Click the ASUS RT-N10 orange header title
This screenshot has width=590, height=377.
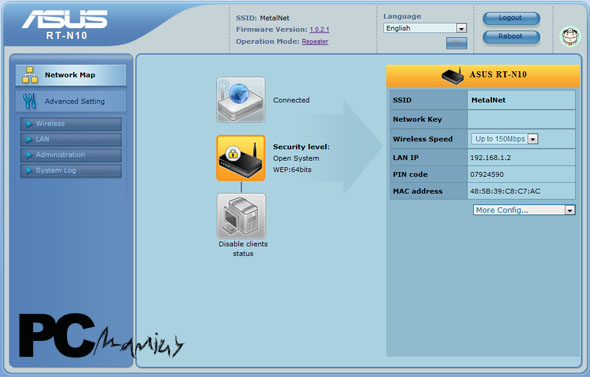(x=498, y=74)
